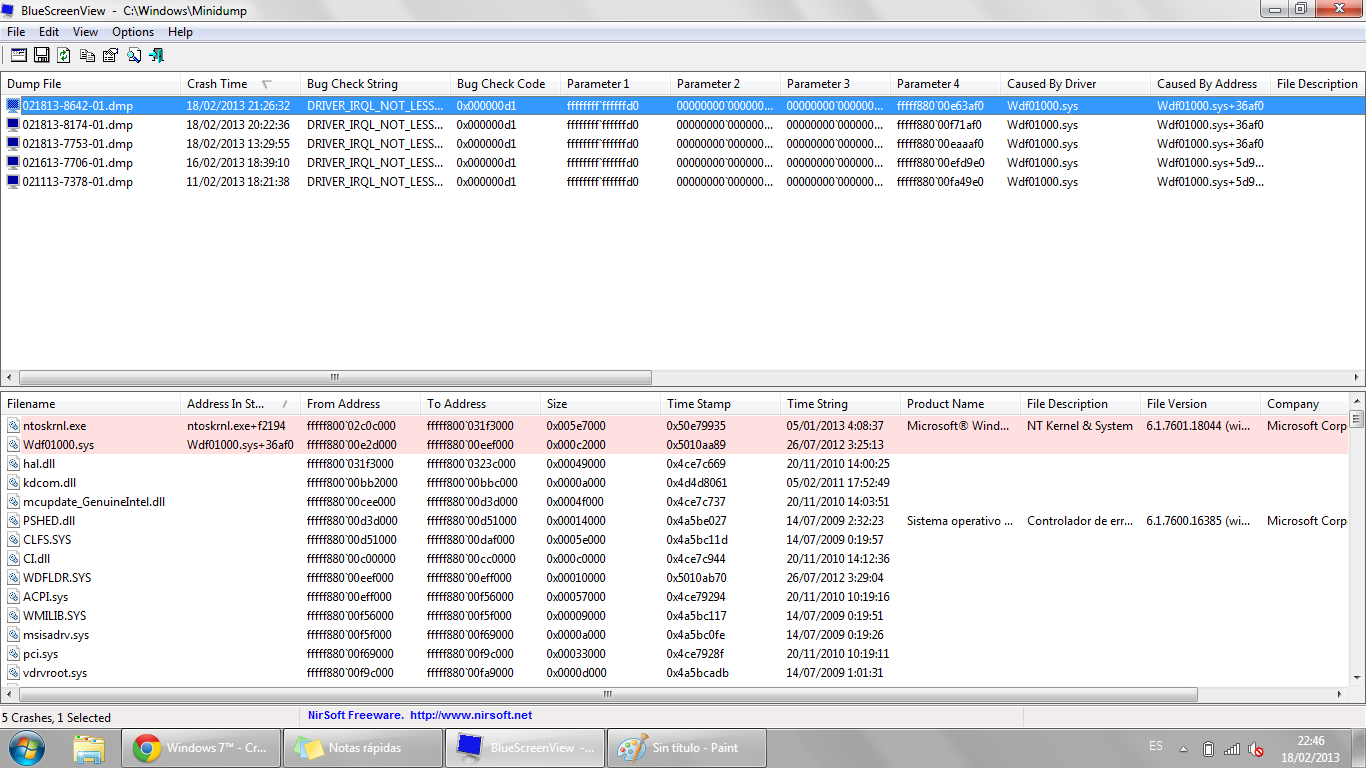Open the Edit menu

pos(49,32)
